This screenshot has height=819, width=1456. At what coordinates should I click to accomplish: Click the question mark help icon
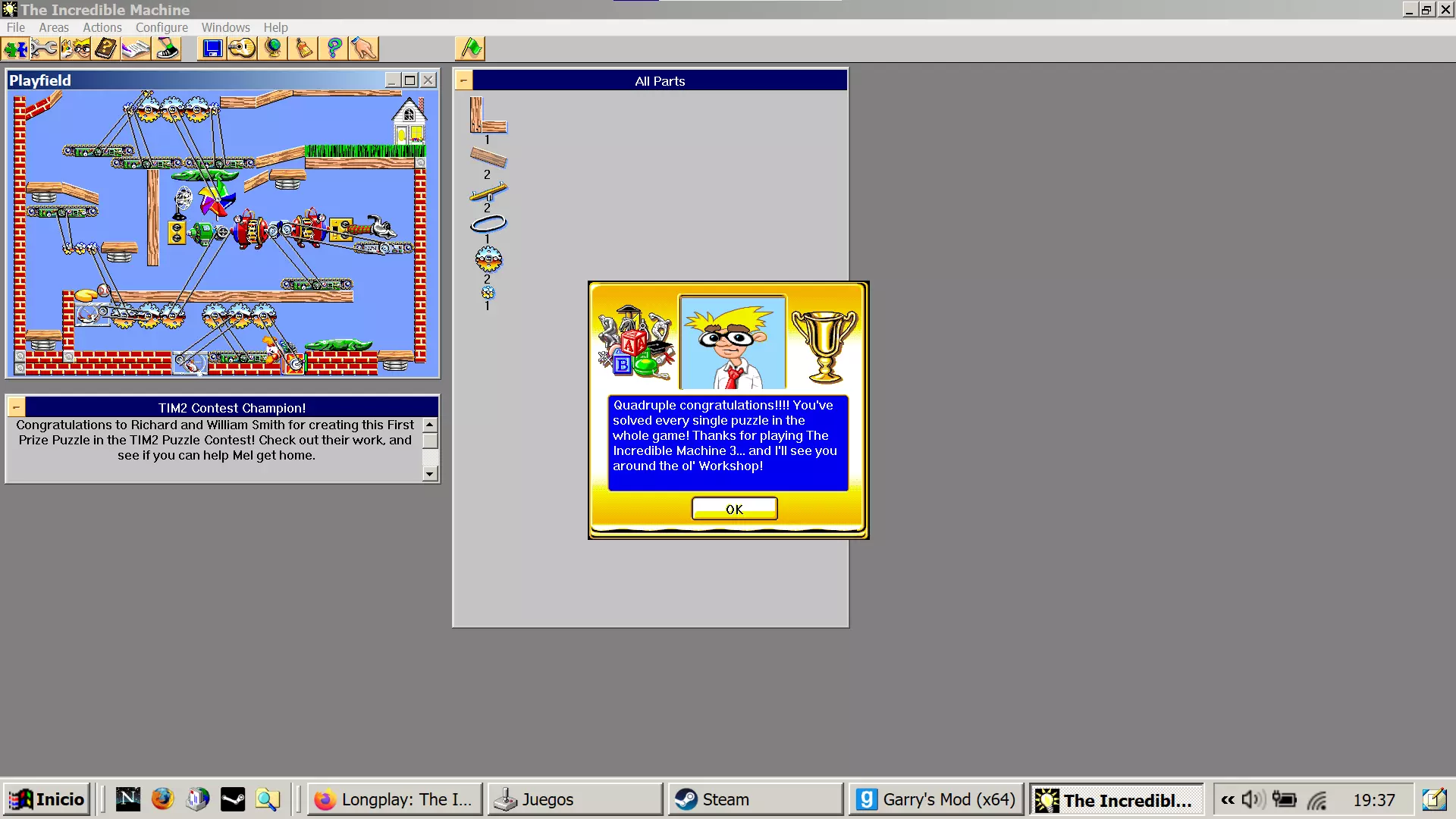[334, 49]
